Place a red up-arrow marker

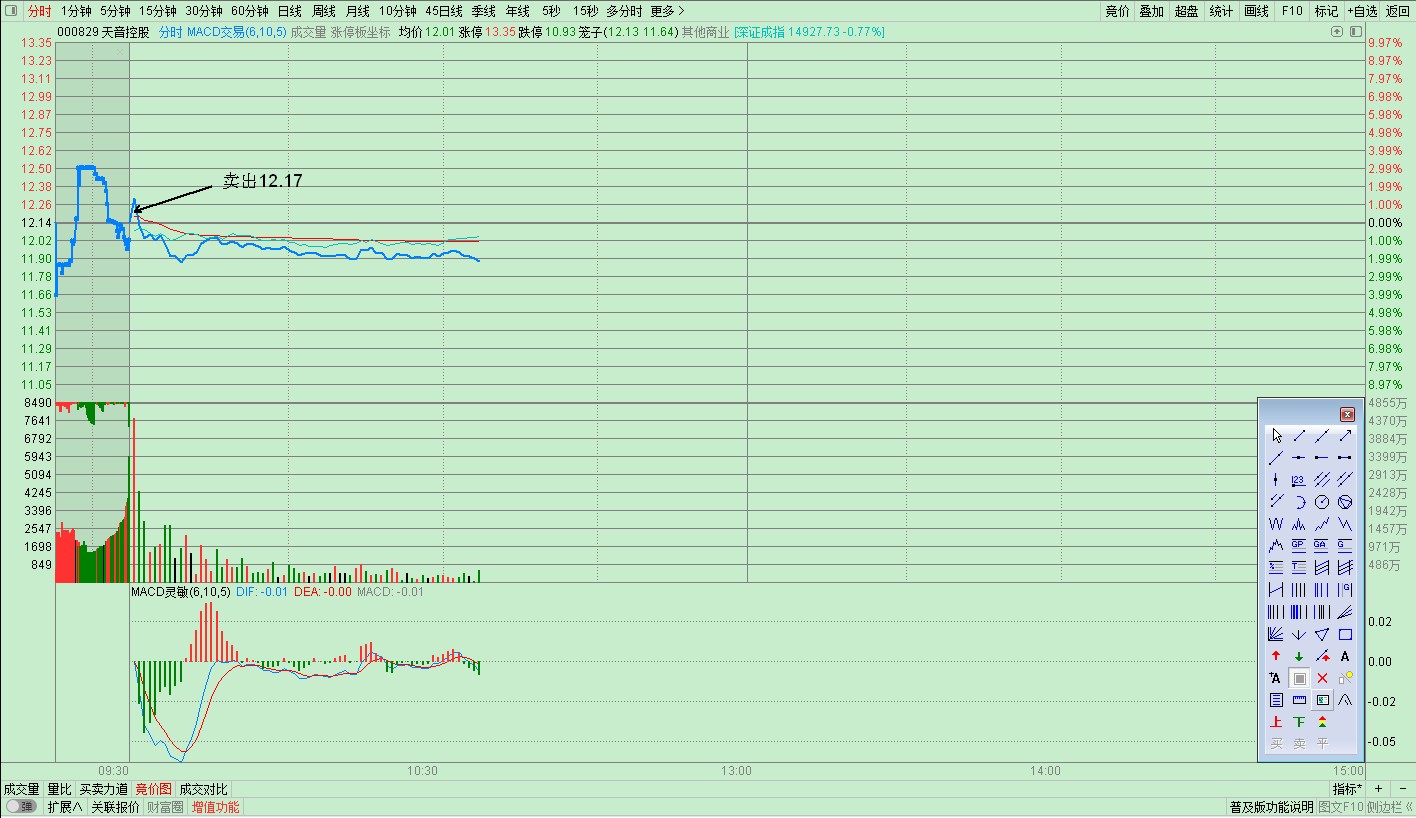click(x=1276, y=656)
